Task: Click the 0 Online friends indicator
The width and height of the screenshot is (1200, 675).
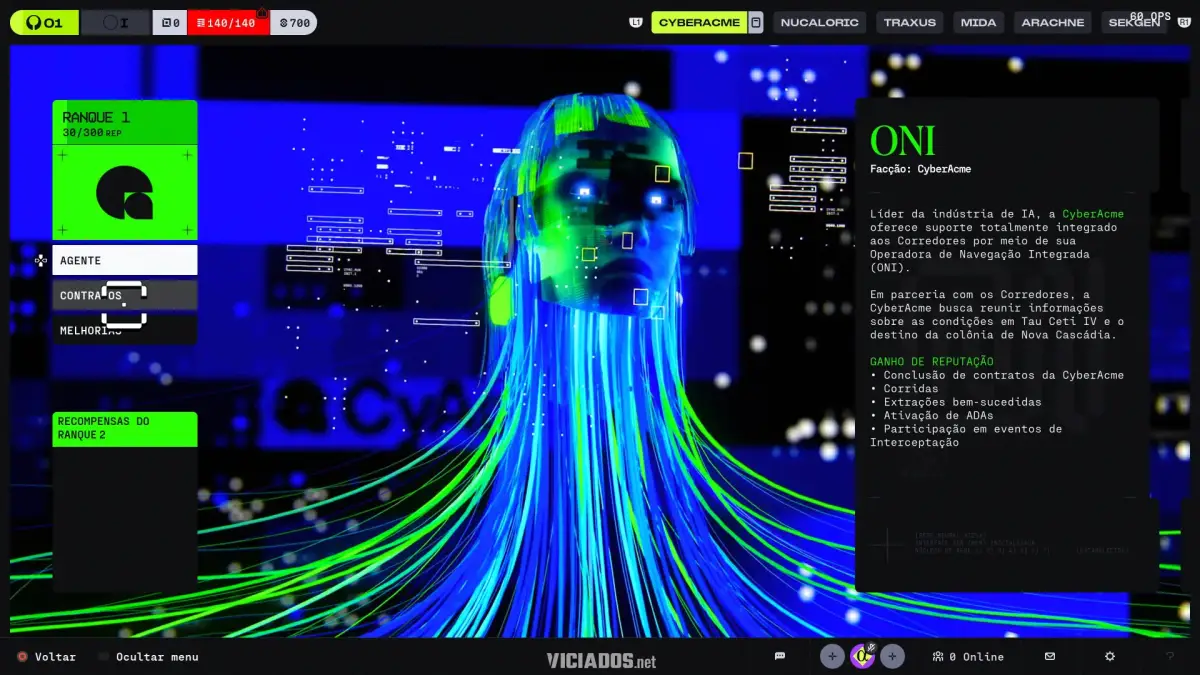Action: [x=968, y=656]
